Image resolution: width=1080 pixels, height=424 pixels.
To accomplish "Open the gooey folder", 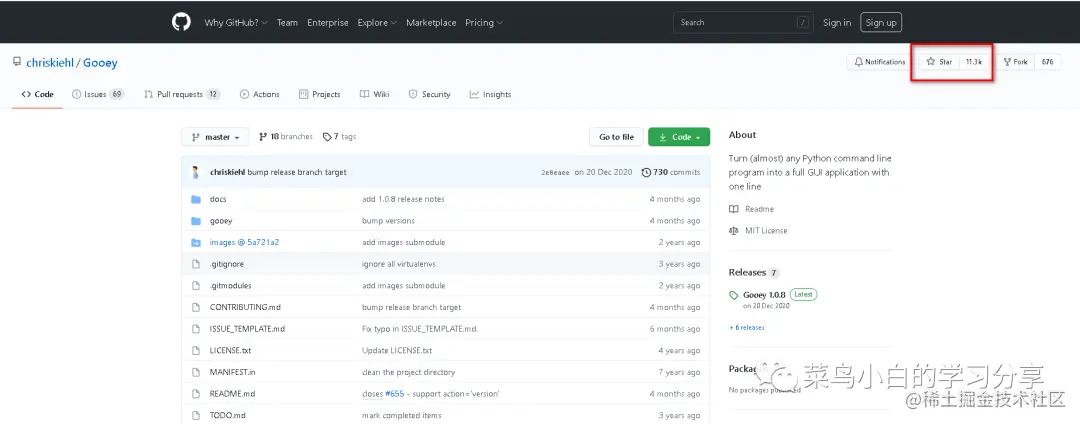I will coord(221,221).
